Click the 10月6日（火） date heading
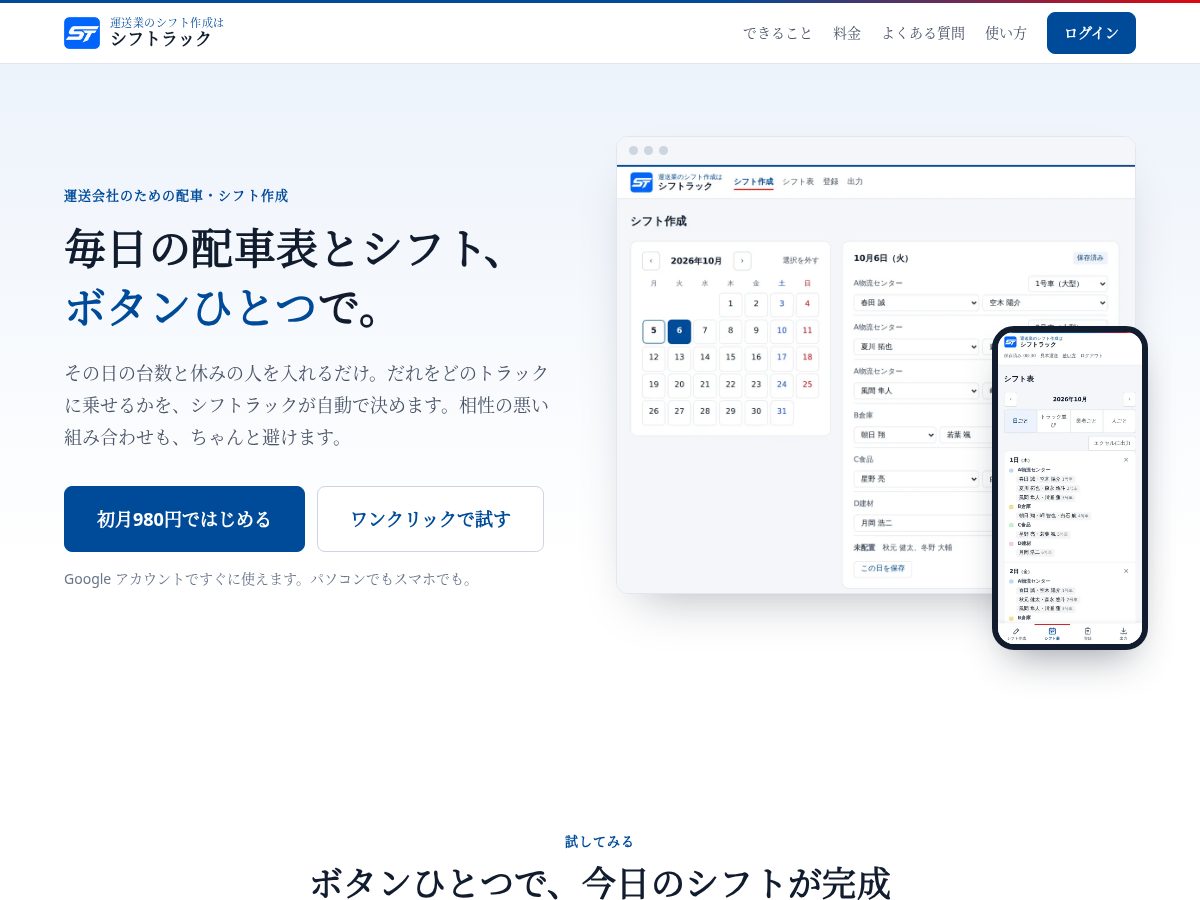 coord(881,257)
